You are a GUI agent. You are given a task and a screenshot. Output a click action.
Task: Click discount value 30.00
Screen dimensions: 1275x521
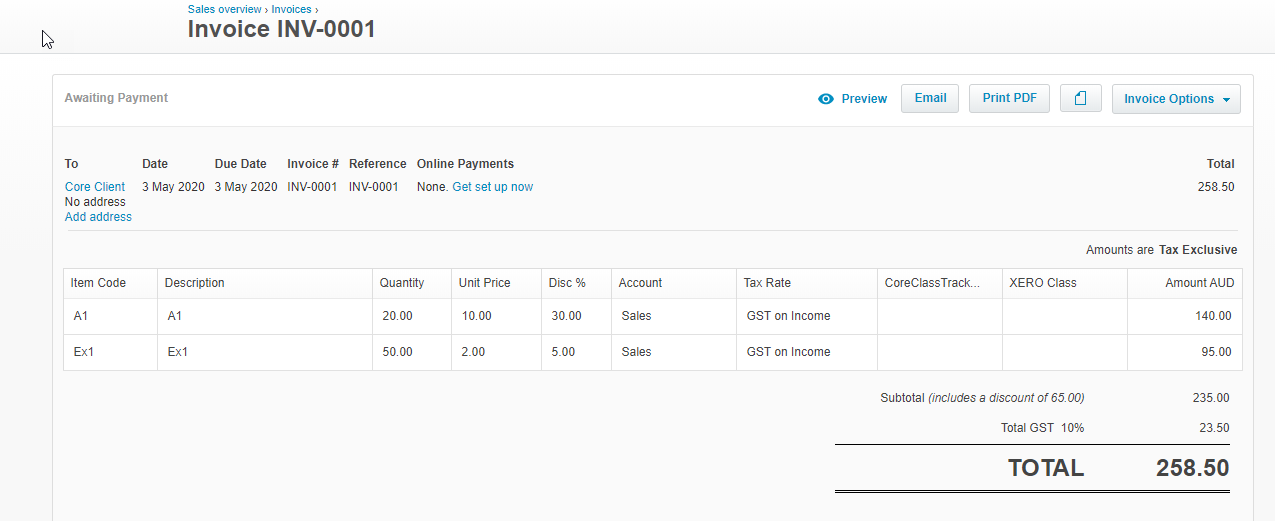tap(566, 316)
